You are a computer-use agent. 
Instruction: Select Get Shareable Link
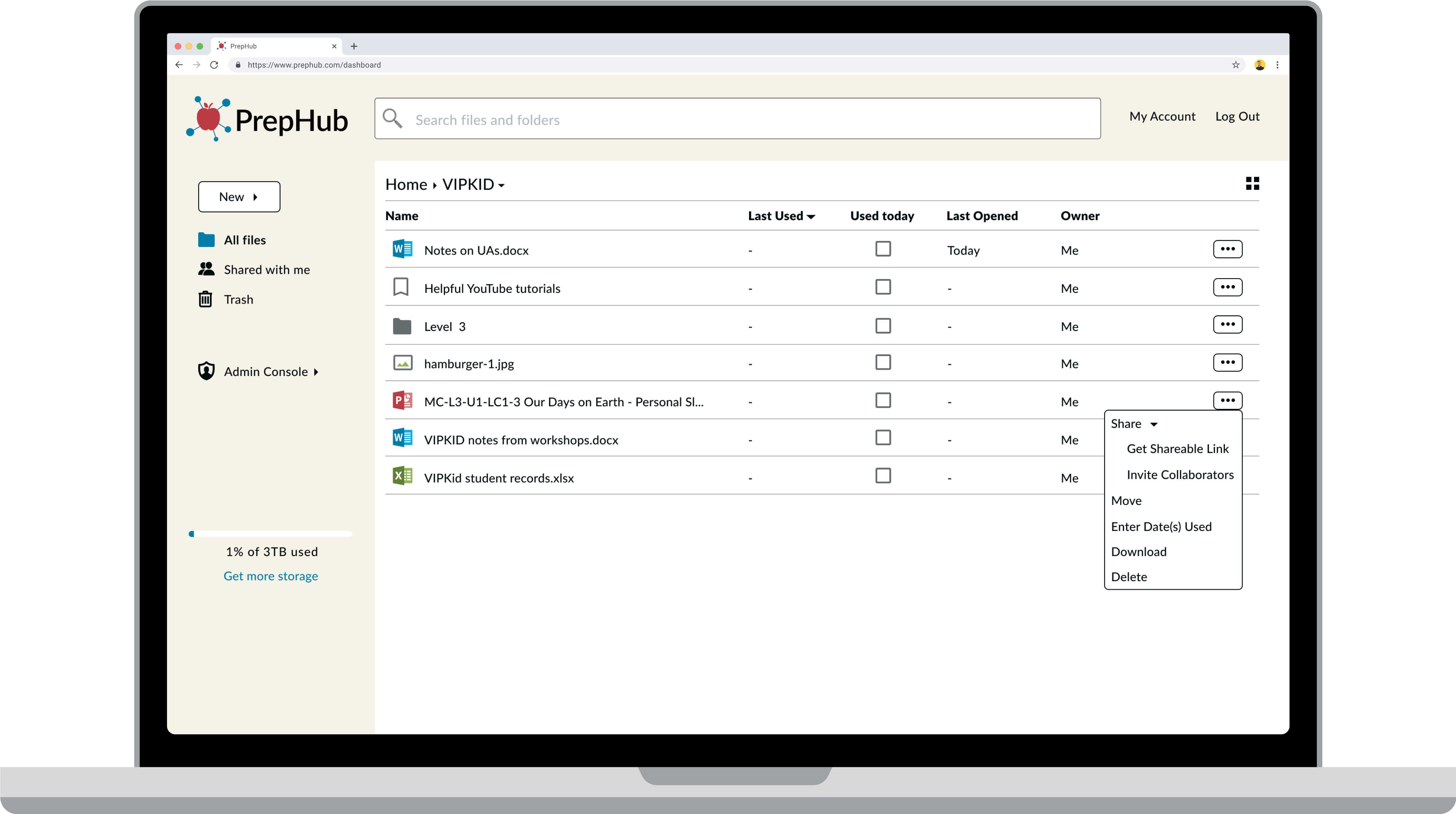[x=1177, y=449]
